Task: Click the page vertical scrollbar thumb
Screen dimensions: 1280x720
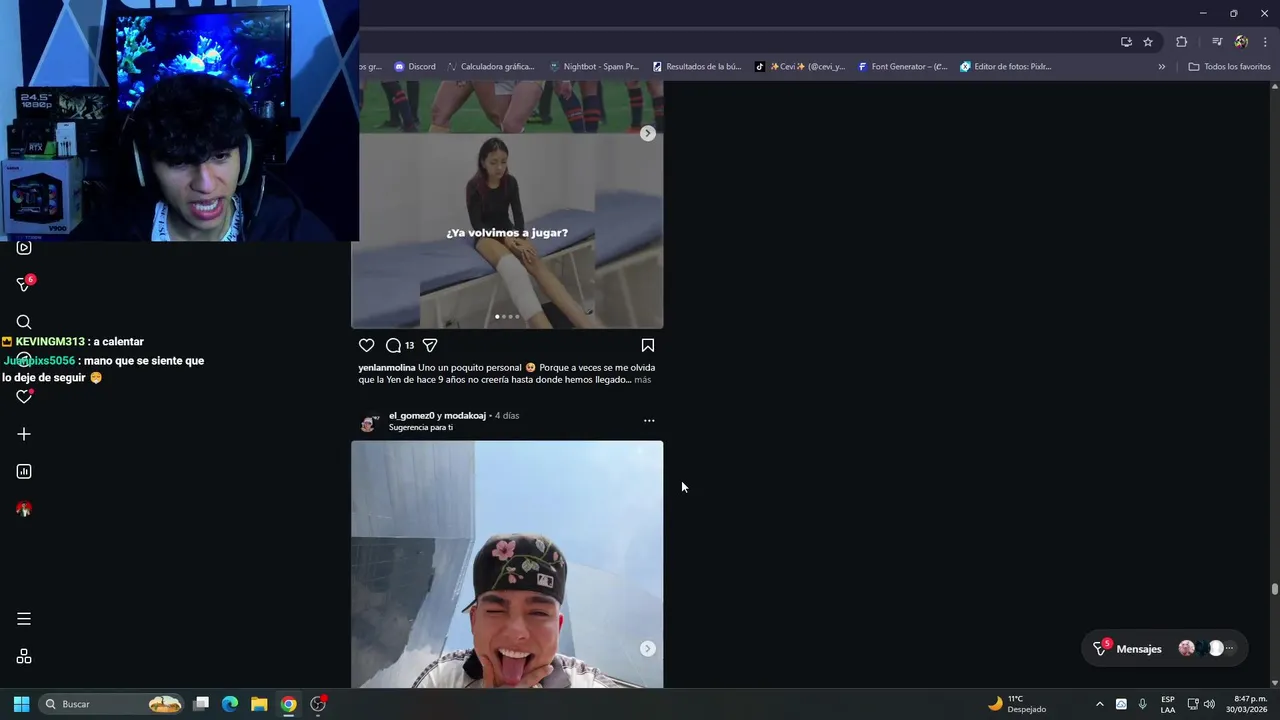Action: coord(1275,590)
